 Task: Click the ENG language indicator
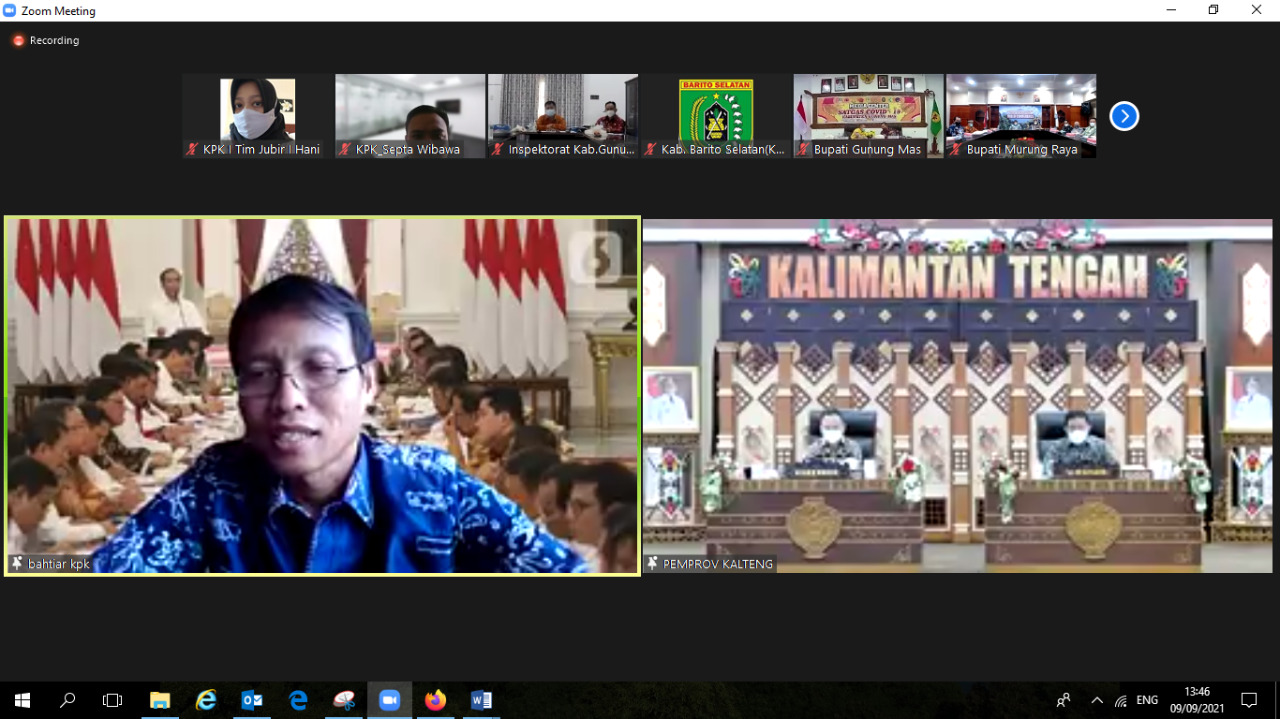click(x=1147, y=700)
